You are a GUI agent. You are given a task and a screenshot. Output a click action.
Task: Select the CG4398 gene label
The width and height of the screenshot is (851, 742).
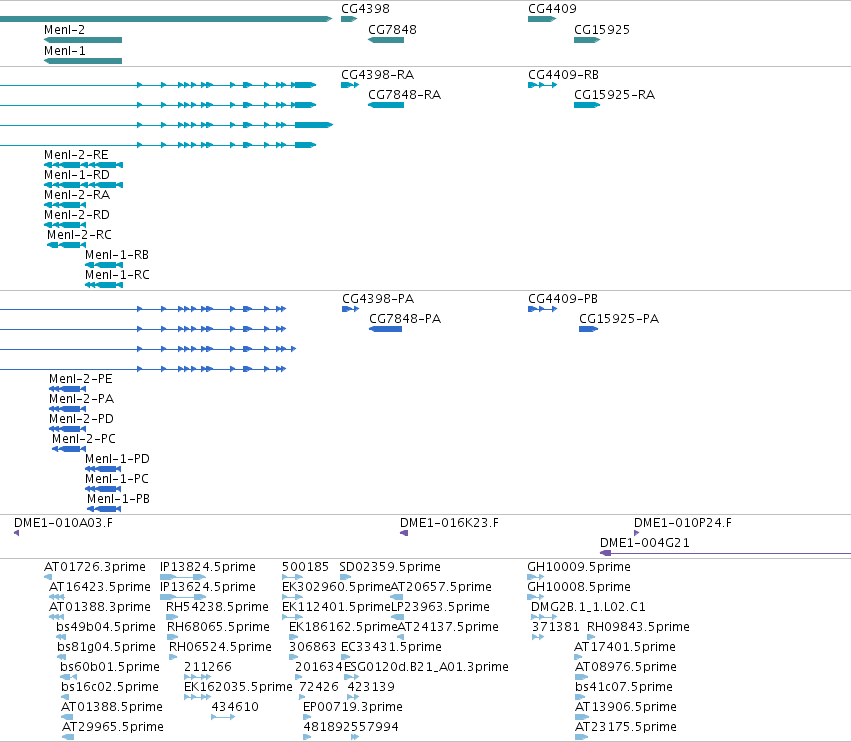[x=365, y=9]
